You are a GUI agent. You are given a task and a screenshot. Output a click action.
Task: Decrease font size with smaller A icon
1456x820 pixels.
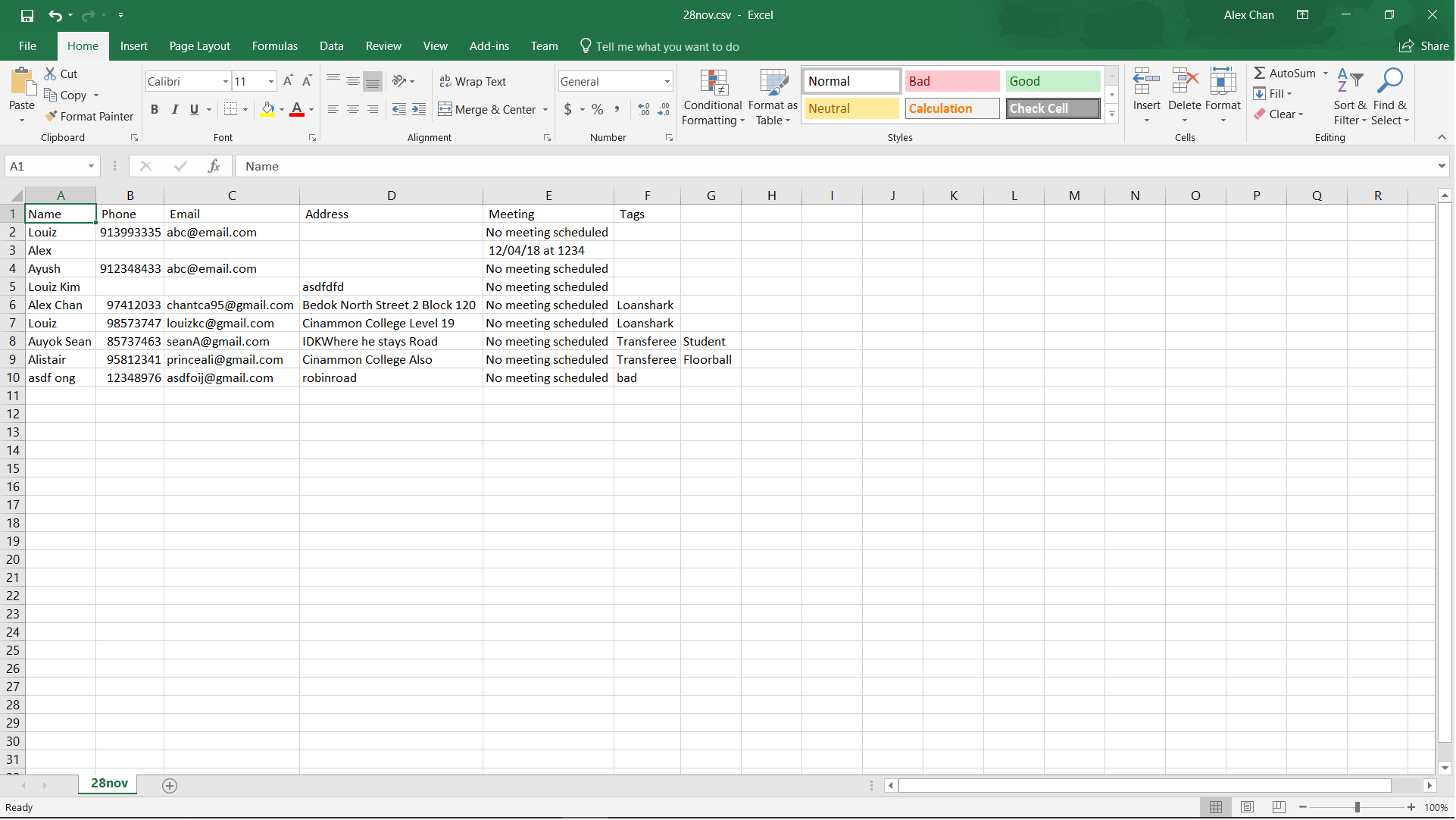(x=307, y=81)
